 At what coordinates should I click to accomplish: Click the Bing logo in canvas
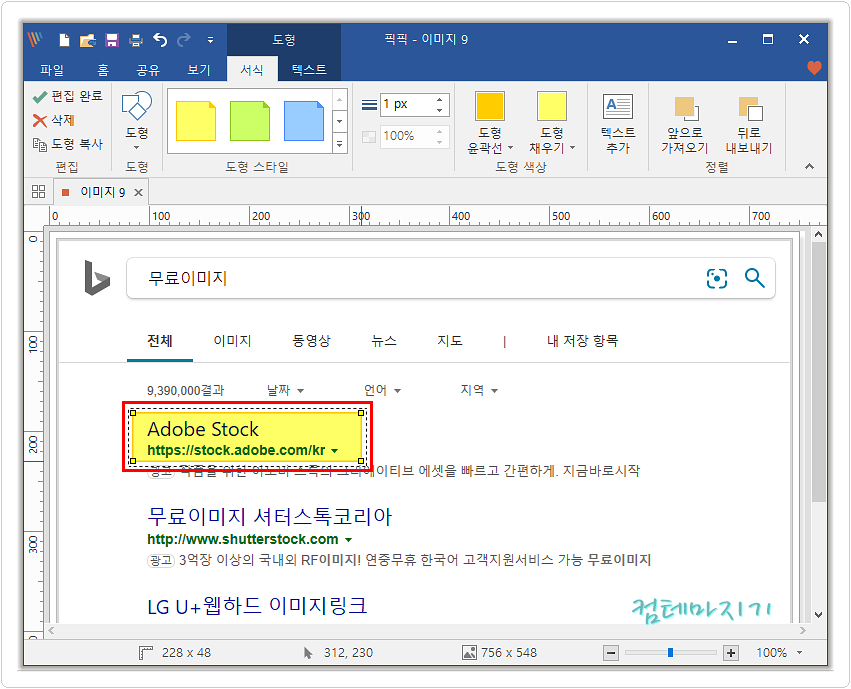click(x=97, y=278)
